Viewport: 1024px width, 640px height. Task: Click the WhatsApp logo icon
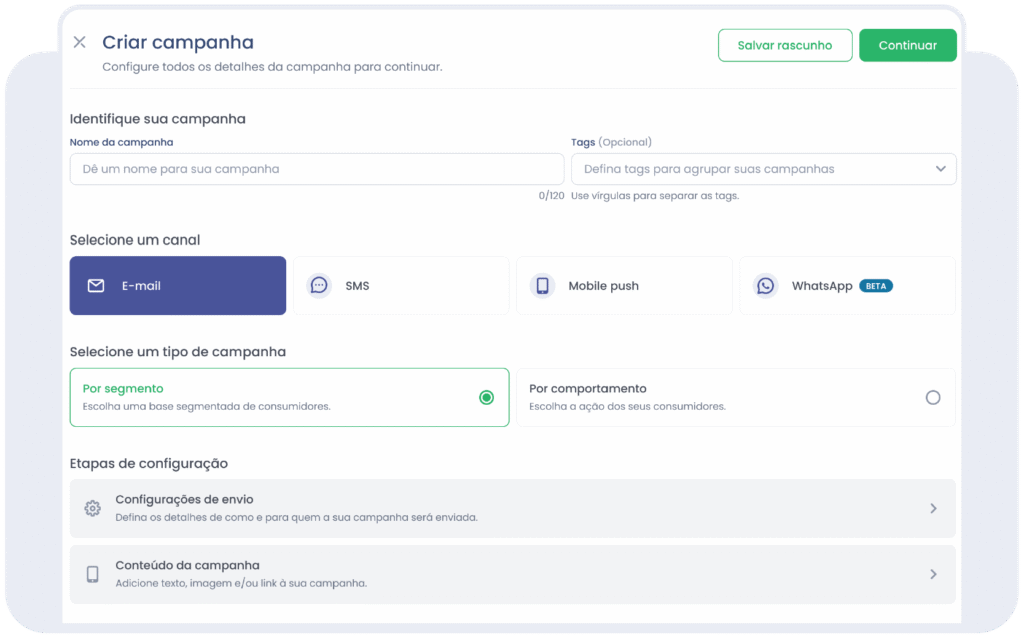point(766,286)
